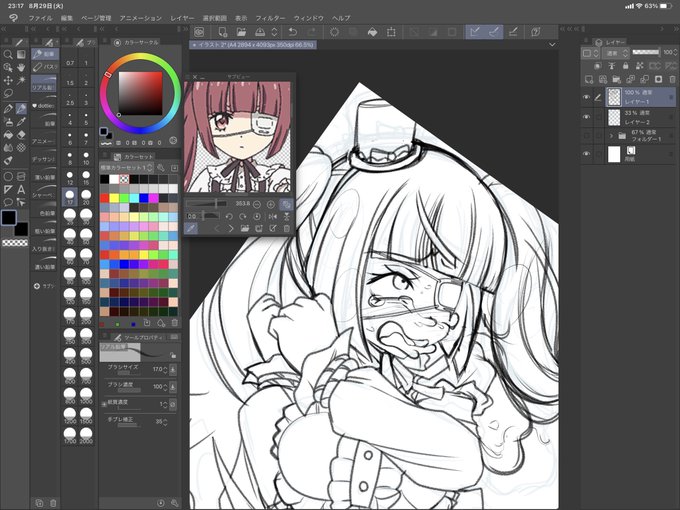680x510 pixels.
Task: Adjust stabilization stepper arrows
Action: [165, 422]
